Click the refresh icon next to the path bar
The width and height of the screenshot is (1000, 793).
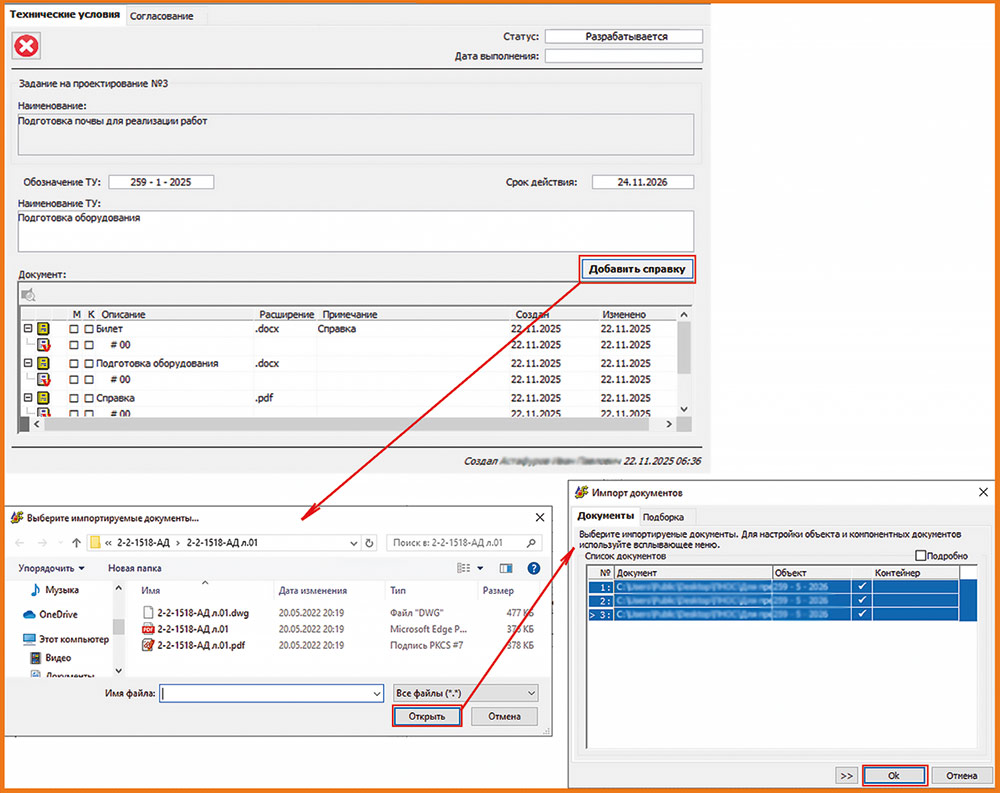(370, 543)
